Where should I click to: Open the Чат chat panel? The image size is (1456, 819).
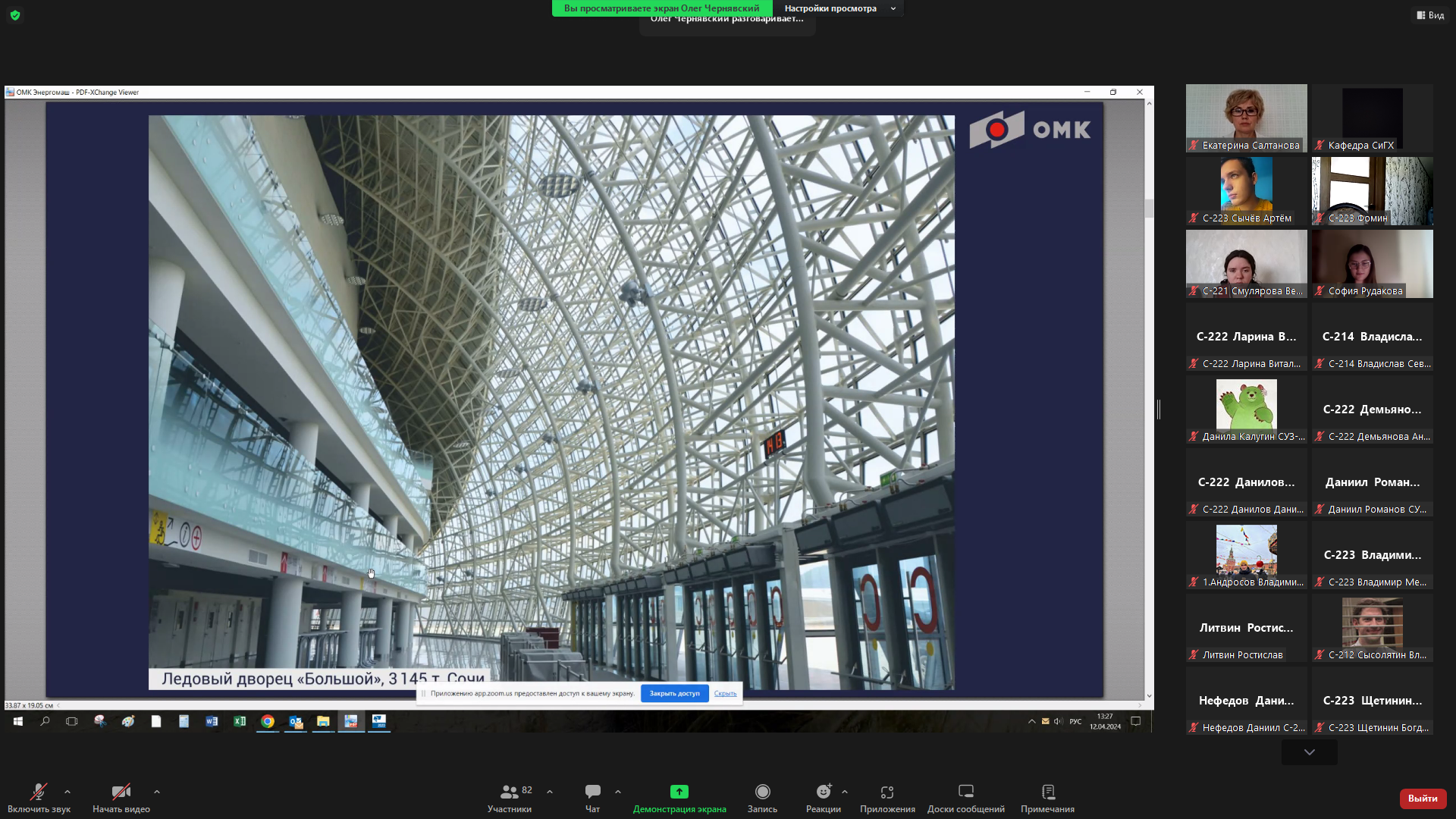click(593, 798)
